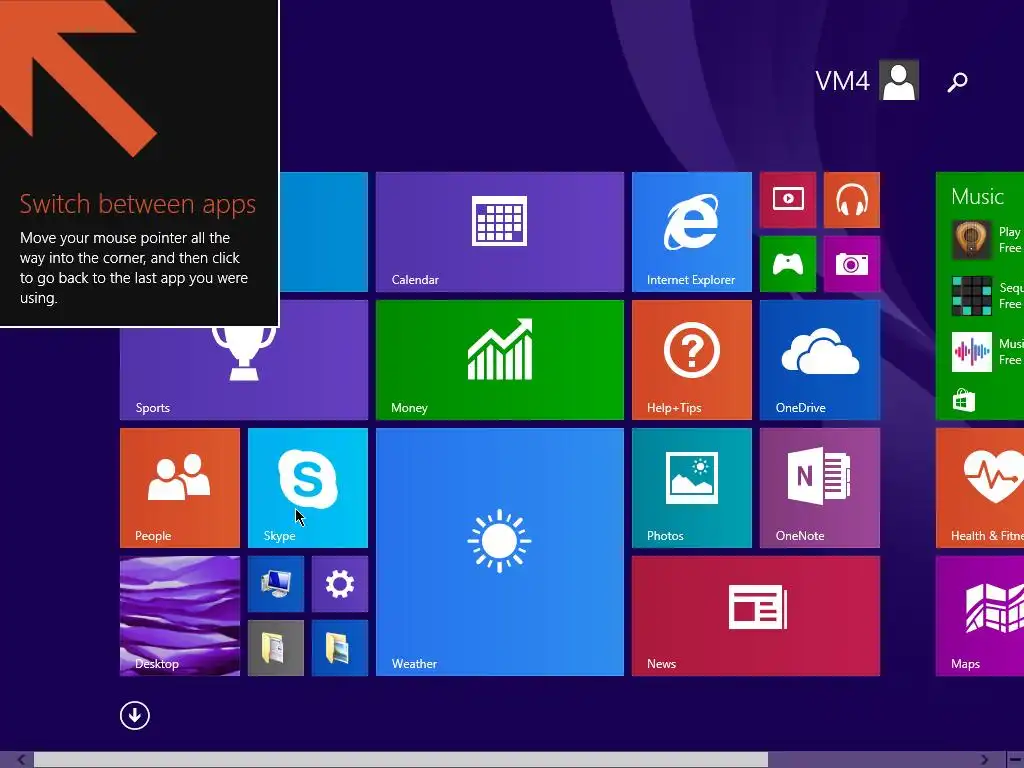Screen dimensions: 1024x768
Task: Open the Health & Fitness tile
Action: 980,488
